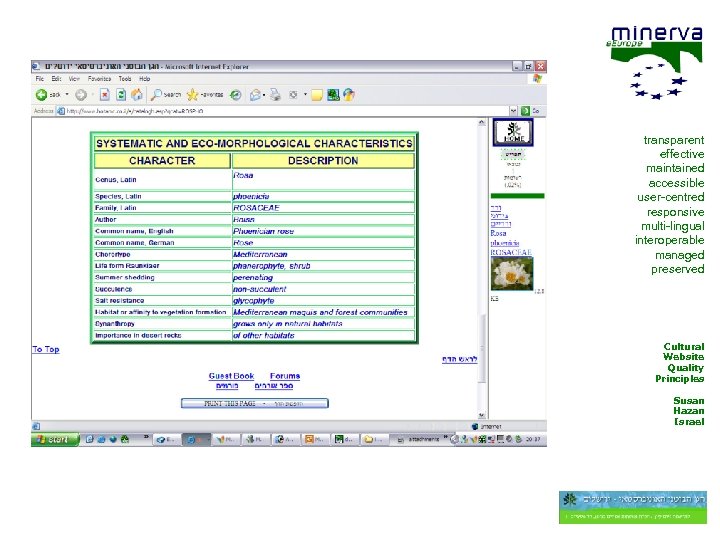Image resolution: width=720 pixels, height=540 pixels.
Task: Click the Print printer icon
Action: (x=275, y=95)
